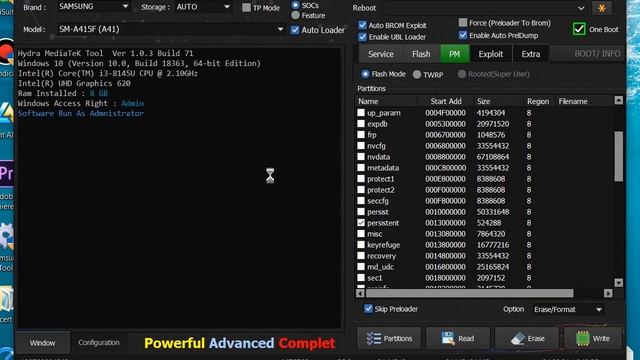The height and width of the screenshot is (360, 640).
Task: Check the seccfg partition
Action: click(x=361, y=201)
